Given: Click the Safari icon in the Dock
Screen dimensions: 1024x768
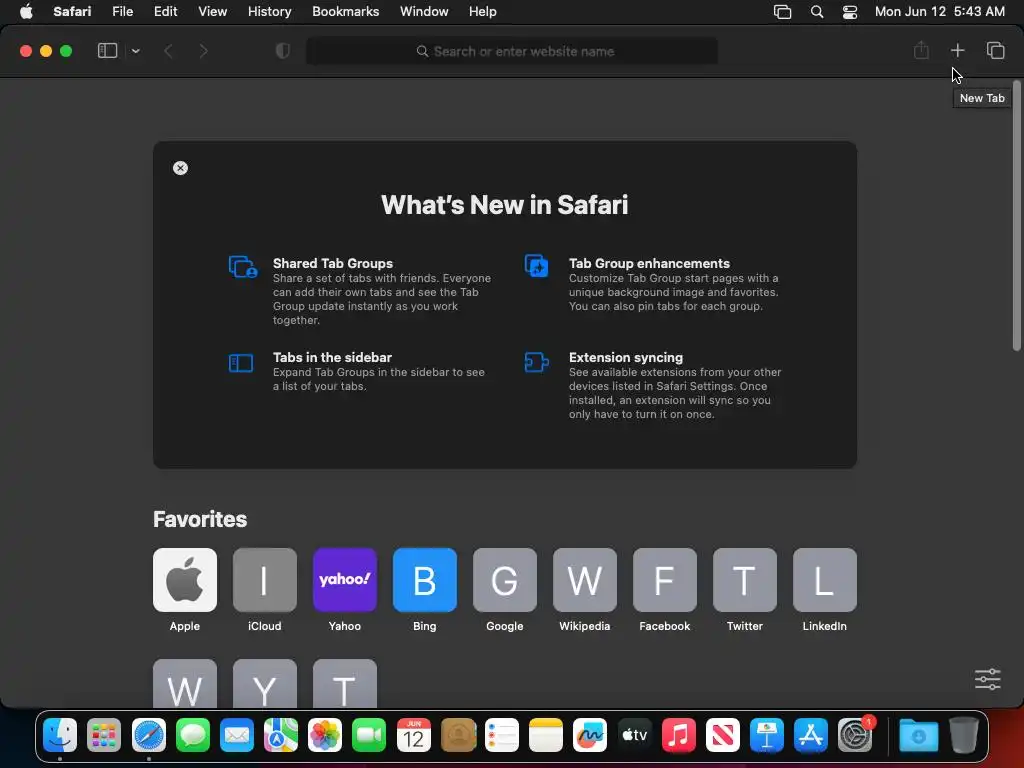Looking at the screenshot, I should tap(149, 735).
